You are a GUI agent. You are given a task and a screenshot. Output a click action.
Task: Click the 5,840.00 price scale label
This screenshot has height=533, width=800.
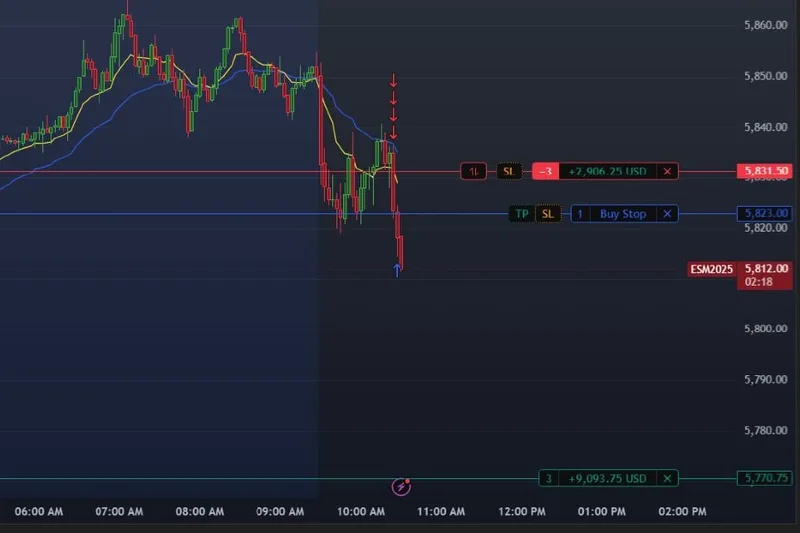pyautogui.click(x=765, y=127)
